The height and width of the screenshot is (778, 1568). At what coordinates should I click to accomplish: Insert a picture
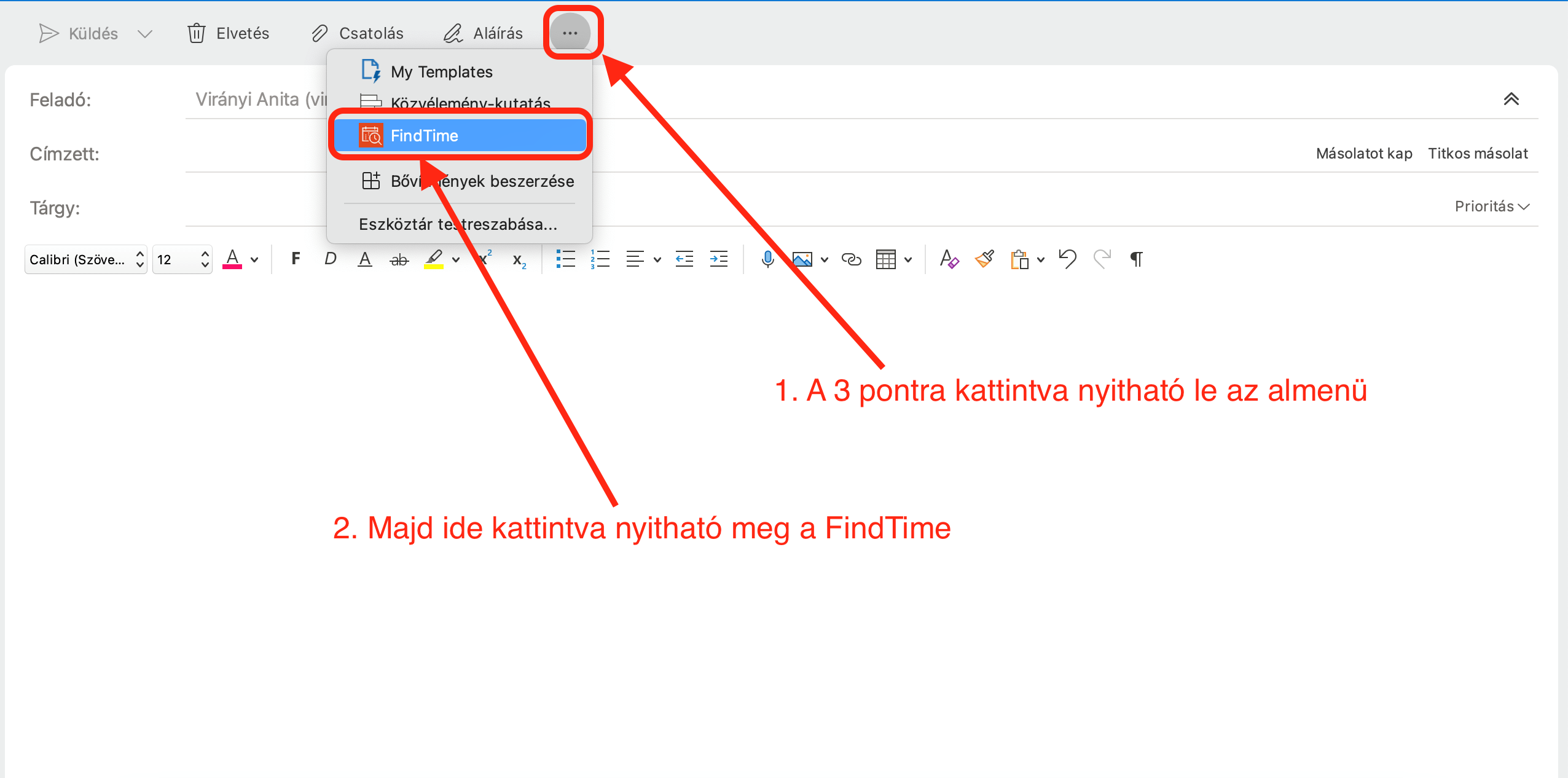pyautogui.click(x=802, y=259)
